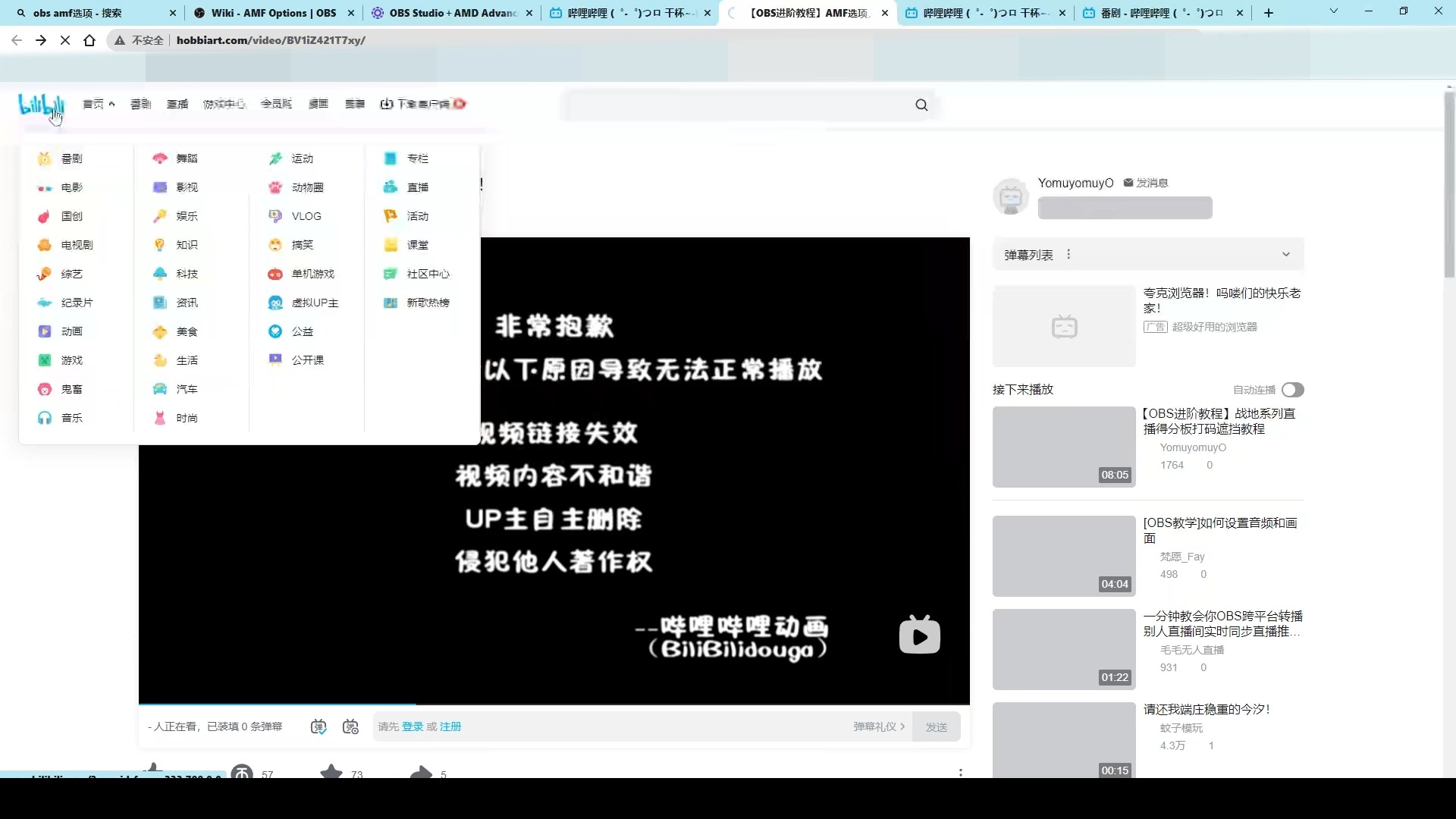Click the 运动 category icon
The width and height of the screenshot is (1456, 819).
point(275,158)
